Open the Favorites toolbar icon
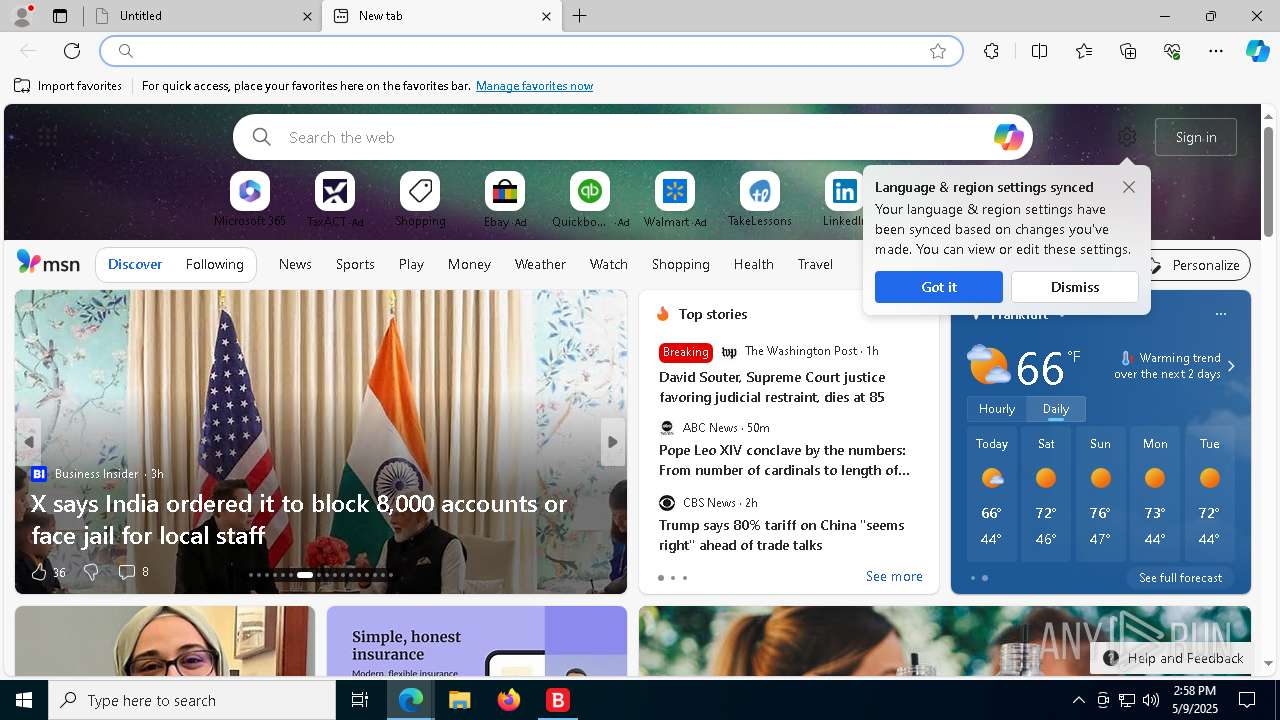1280x720 pixels. click(1084, 51)
